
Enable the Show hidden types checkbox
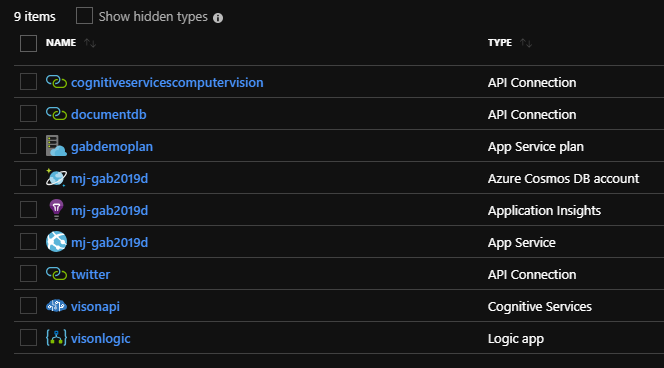pos(84,16)
